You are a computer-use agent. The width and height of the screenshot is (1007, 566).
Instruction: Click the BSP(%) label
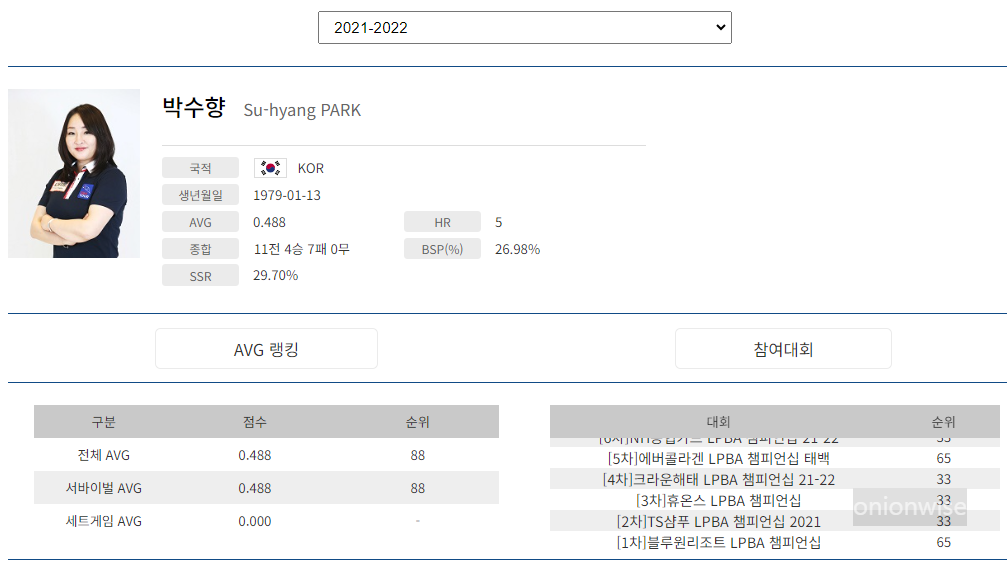pos(442,249)
